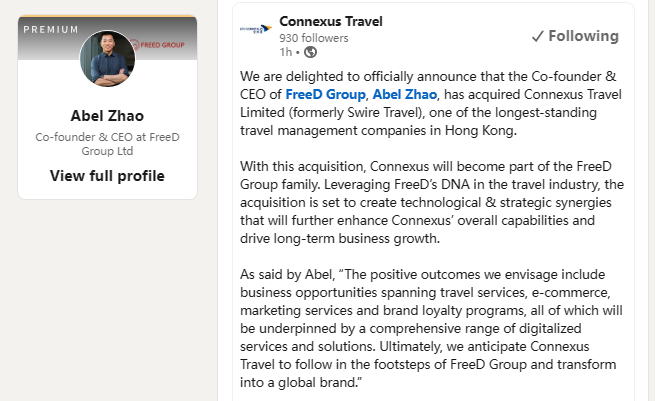Screen dimensions: 655x401
Task: Open the FreeD Group link in post
Action: pos(325,94)
